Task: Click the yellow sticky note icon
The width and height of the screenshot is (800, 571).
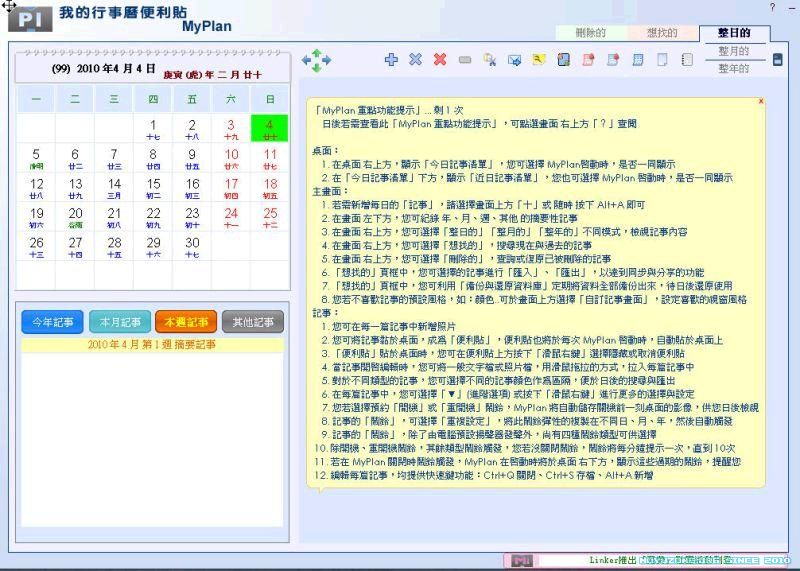Action: pyautogui.click(x=539, y=59)
